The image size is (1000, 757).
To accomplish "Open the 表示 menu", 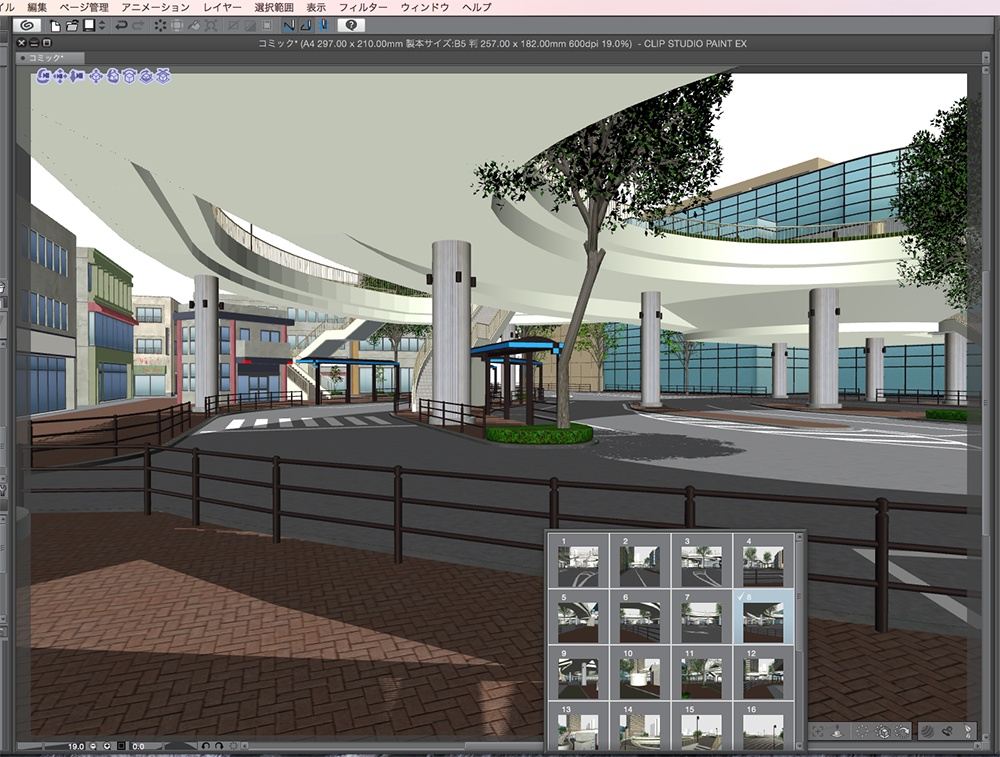I will tap(316, 7).
